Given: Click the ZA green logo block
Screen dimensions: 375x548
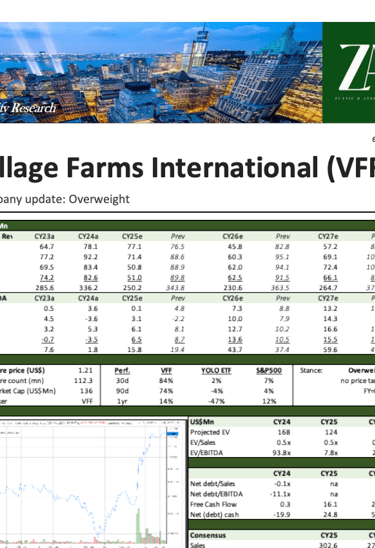Looking at the screenshot, I should tap(349, 72).
